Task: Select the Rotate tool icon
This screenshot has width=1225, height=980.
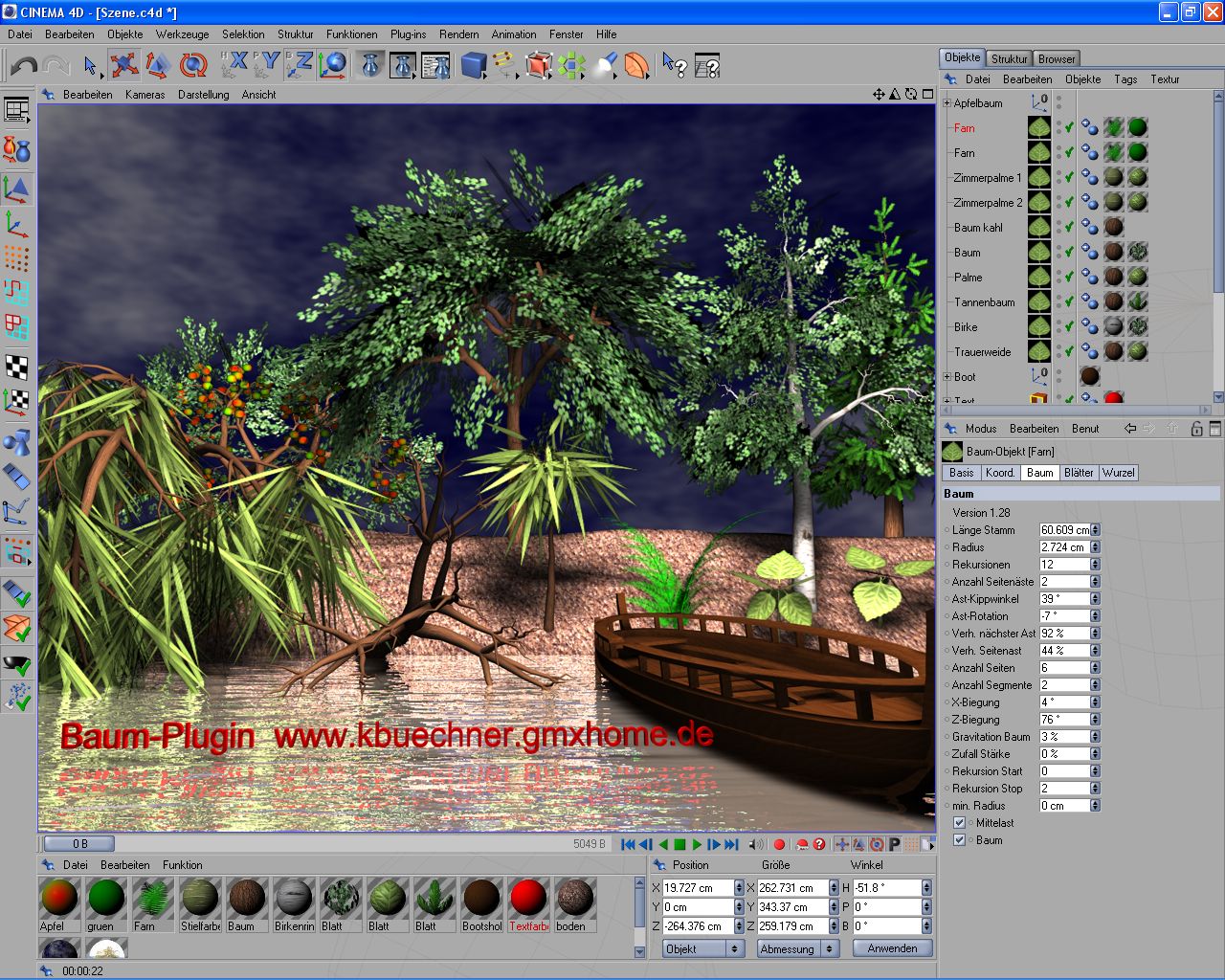Action: tap(192, 65)
